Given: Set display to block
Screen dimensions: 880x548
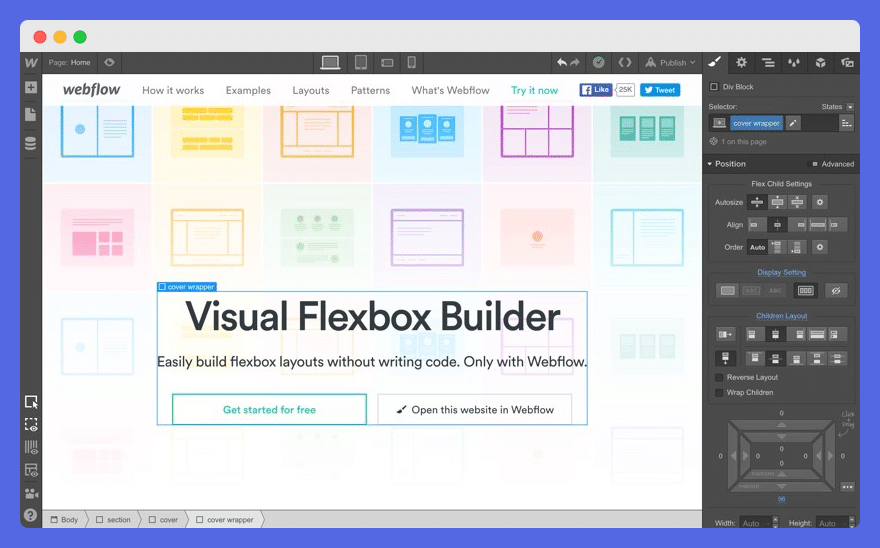Looking at the screenshot, I should (728, 290).
